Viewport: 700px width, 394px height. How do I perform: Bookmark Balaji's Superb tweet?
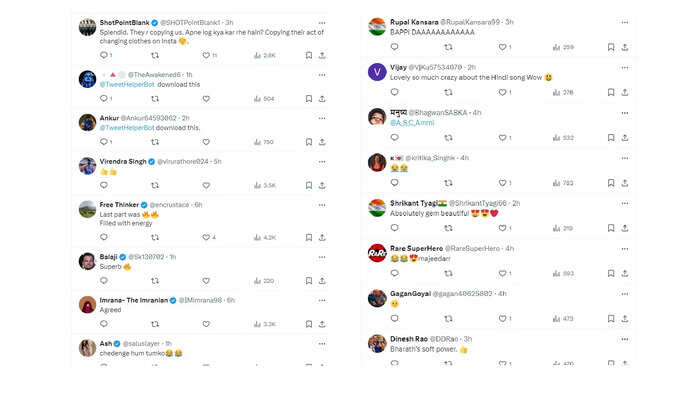coord(308,281)
